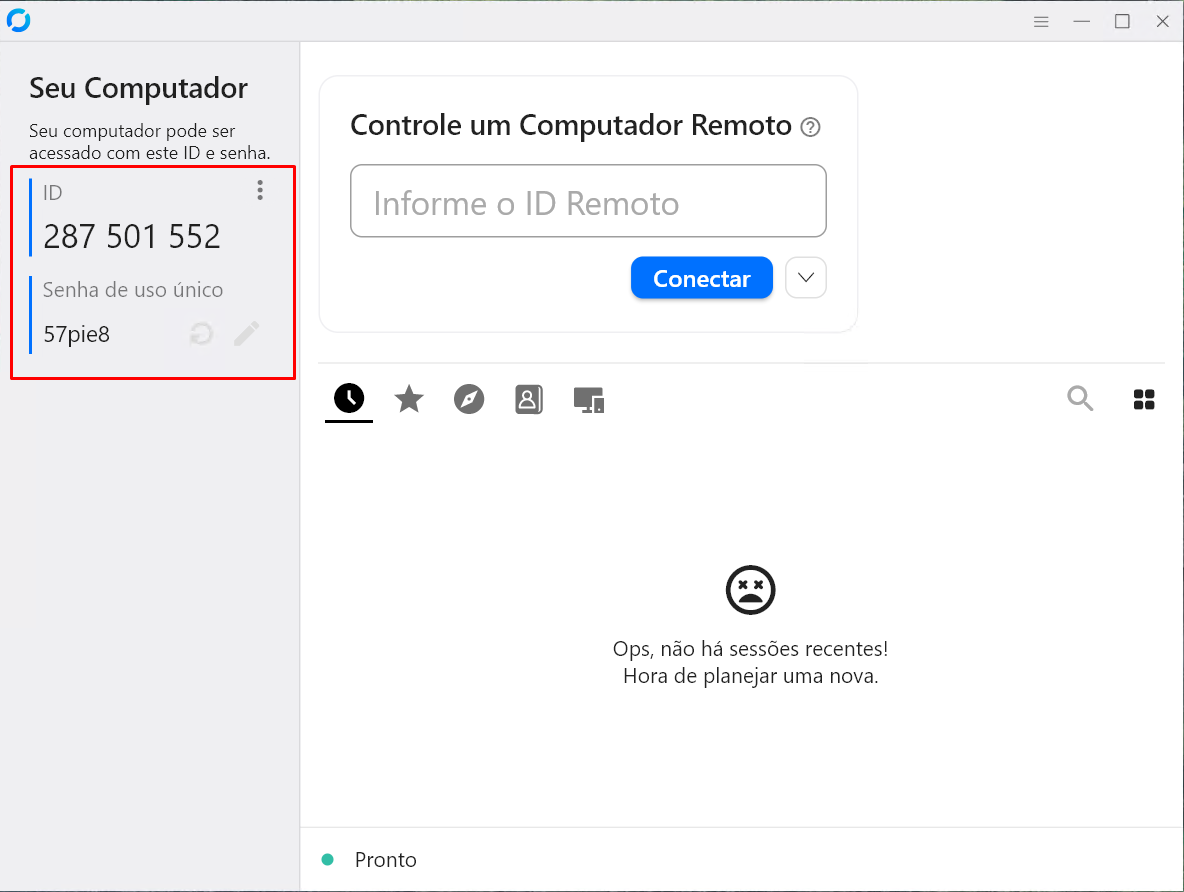Click the RustDesk logo in title bar
The width and height of the screenshot is (1184, 892).
pyautogui.click(x=18, y=20)
